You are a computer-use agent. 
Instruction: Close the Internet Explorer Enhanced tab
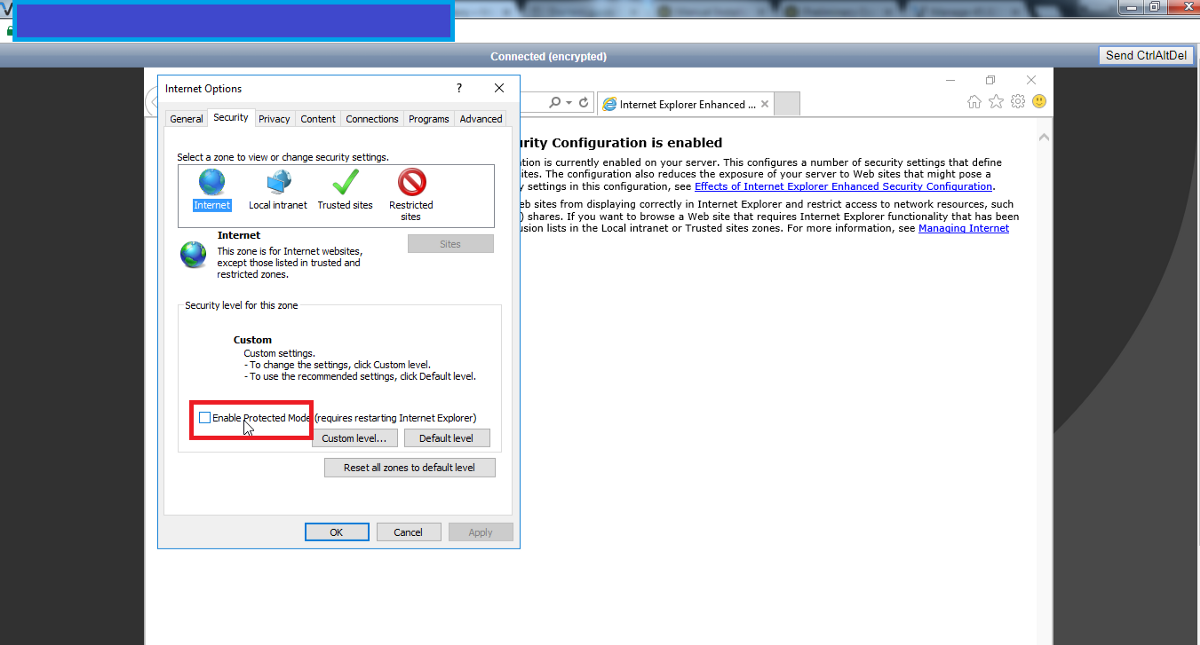tap(765, 104)
